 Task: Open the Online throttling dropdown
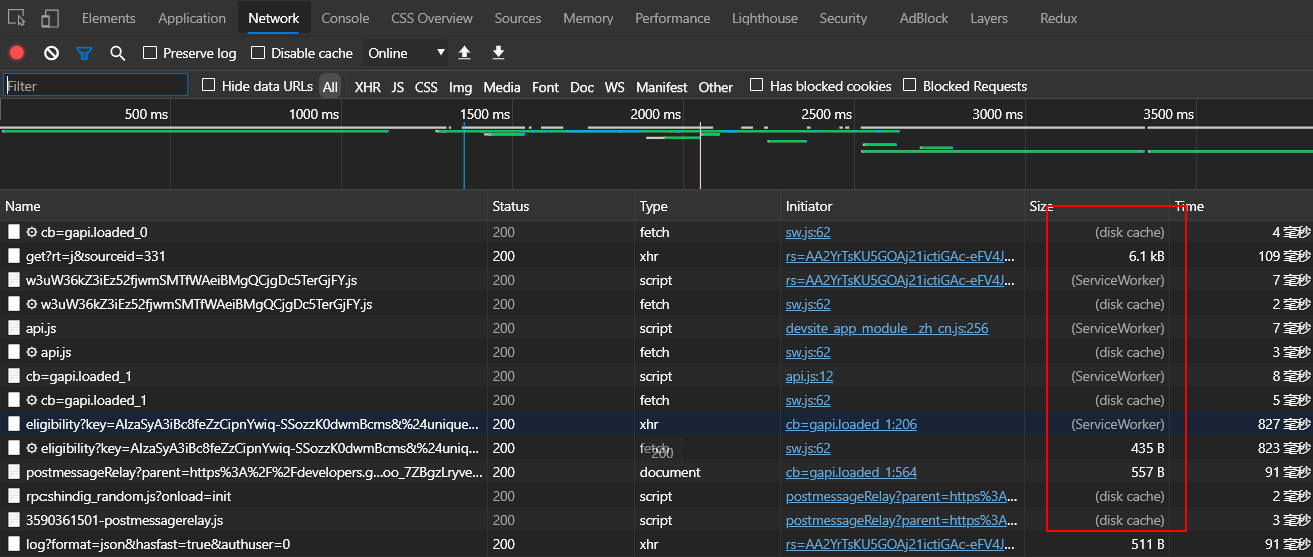(x=406, y=53)
